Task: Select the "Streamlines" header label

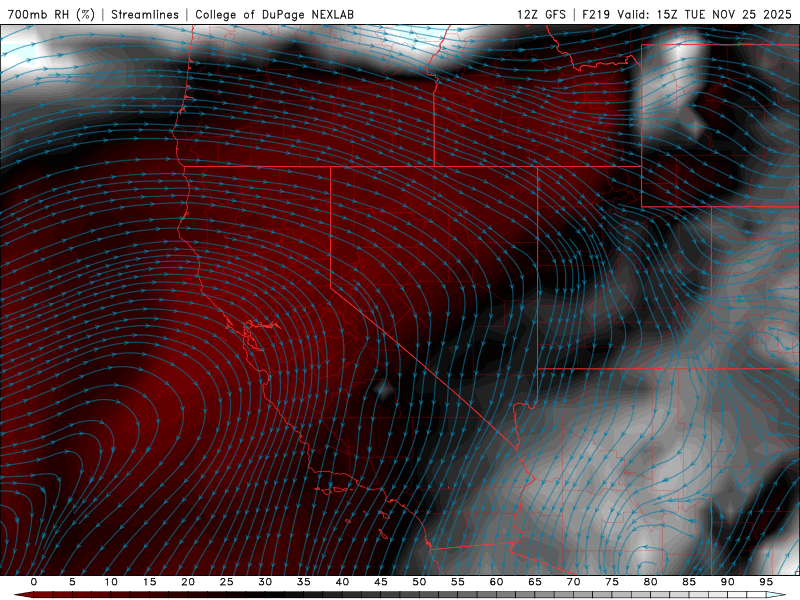Action: point(145,14)
